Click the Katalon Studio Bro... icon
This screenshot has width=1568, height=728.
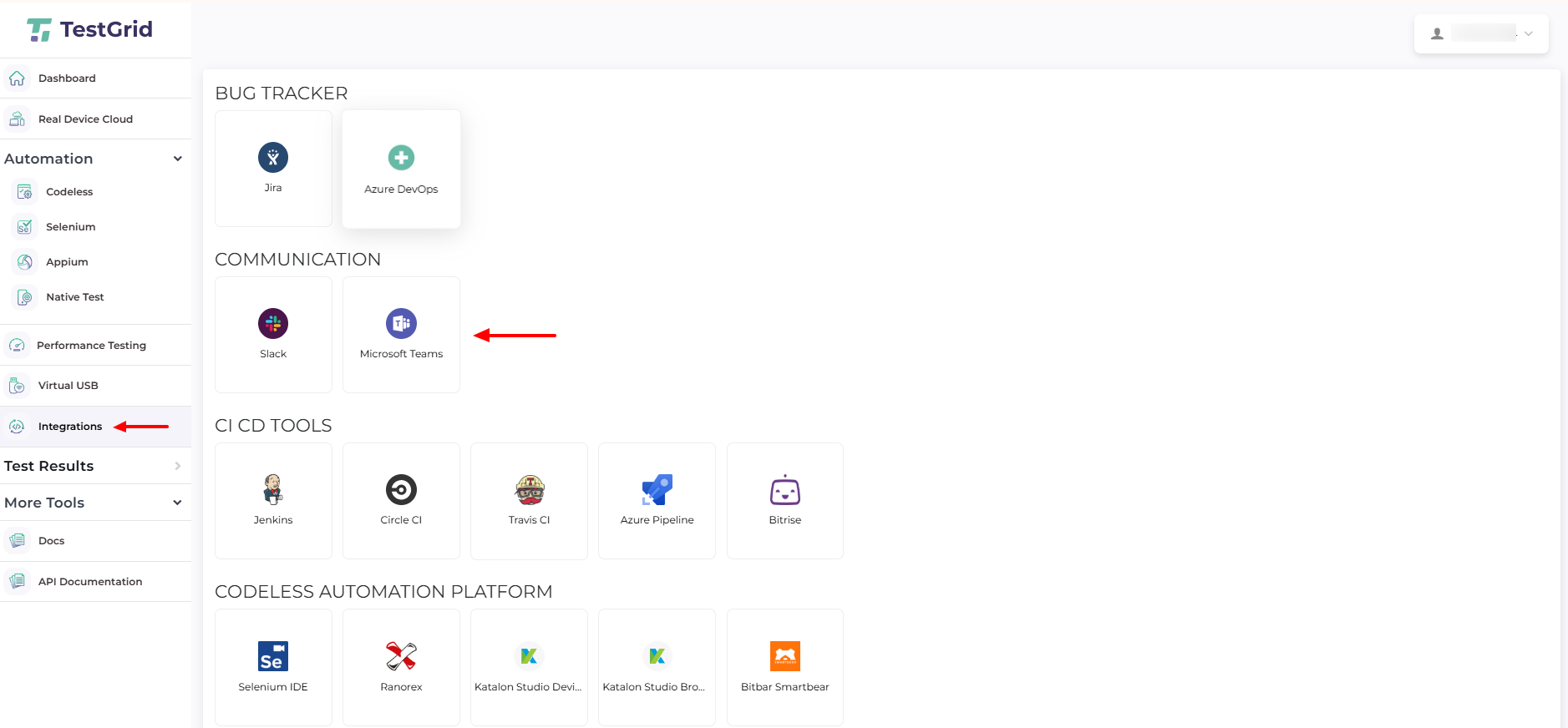(657, 656)
